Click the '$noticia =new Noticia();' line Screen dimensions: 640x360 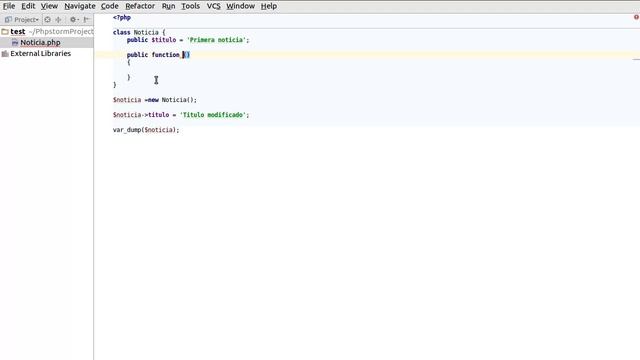pos(155,100)
